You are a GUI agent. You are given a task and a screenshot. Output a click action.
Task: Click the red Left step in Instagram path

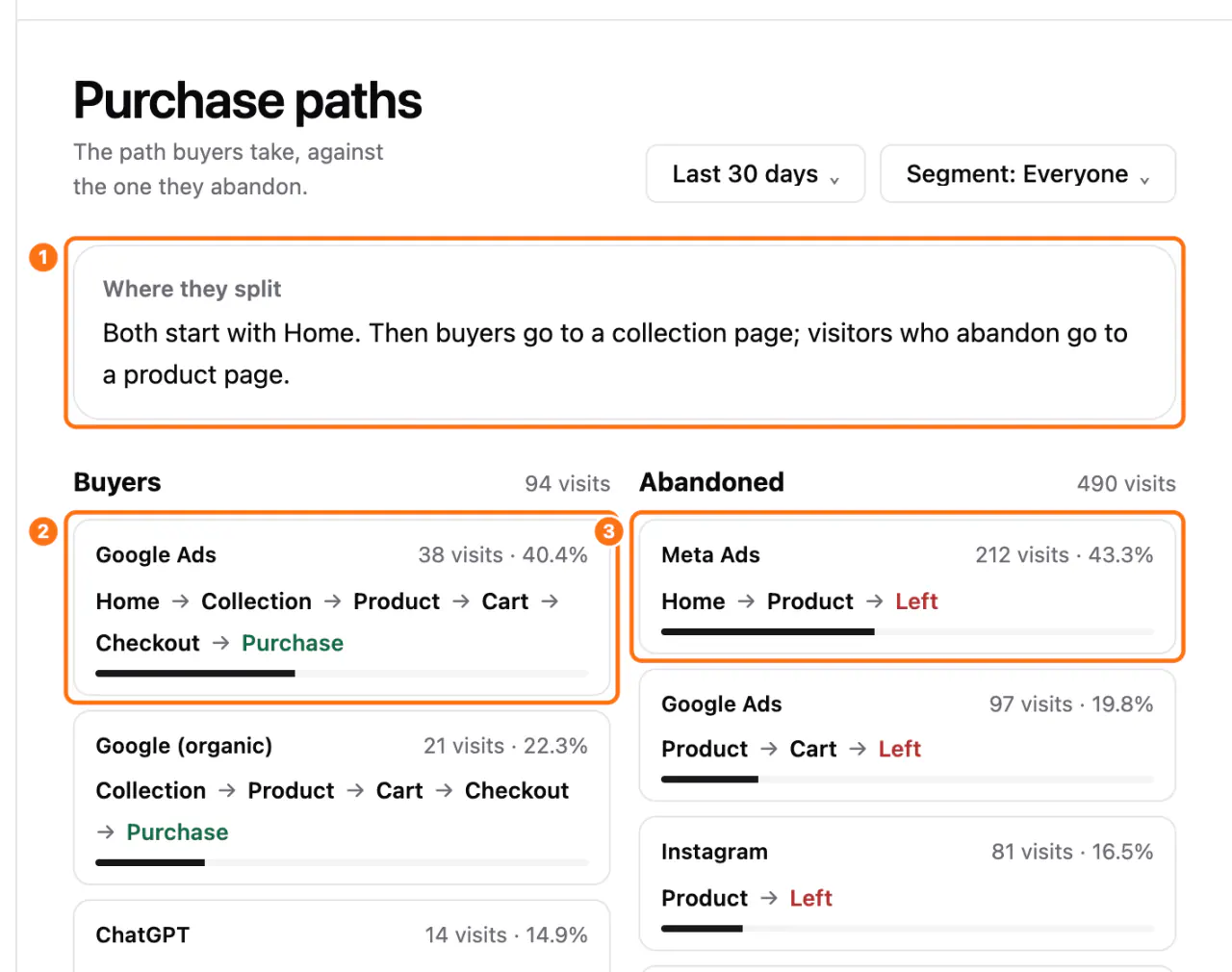tap(810, 898)
